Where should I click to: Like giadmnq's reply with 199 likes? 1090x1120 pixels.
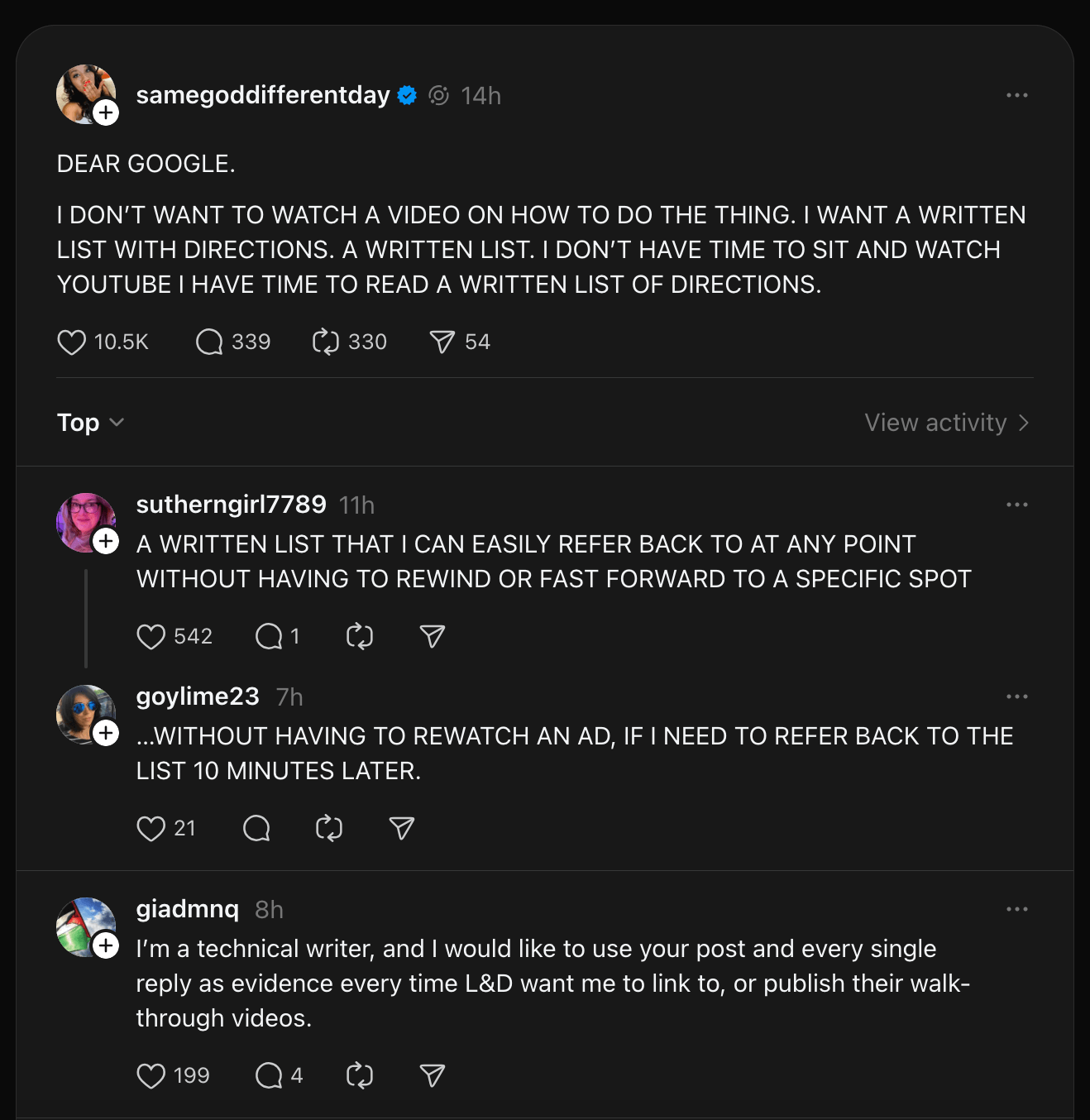click(151, 1075)
